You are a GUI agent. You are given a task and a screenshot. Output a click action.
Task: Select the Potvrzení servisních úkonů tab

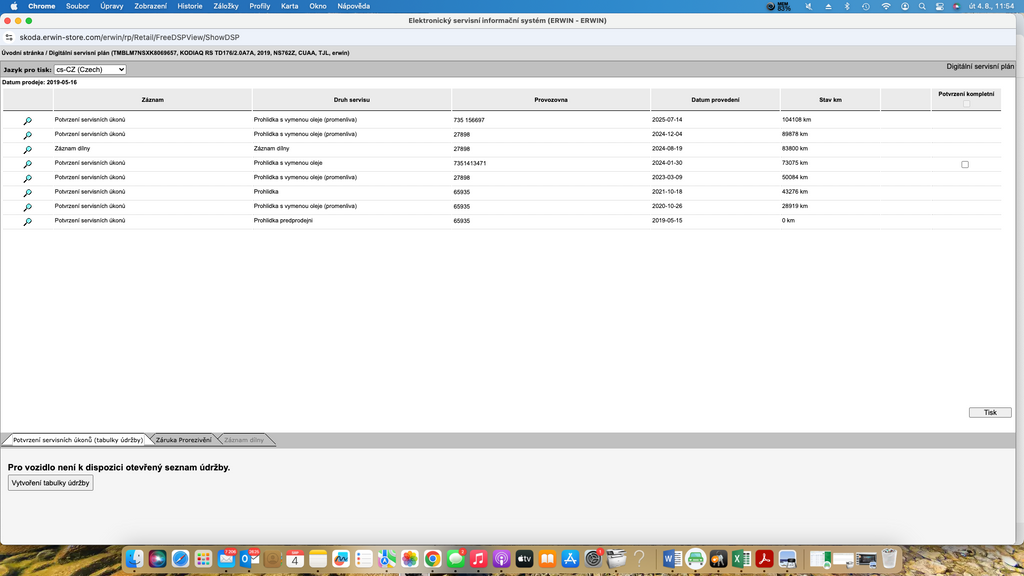tap(78, 440)
